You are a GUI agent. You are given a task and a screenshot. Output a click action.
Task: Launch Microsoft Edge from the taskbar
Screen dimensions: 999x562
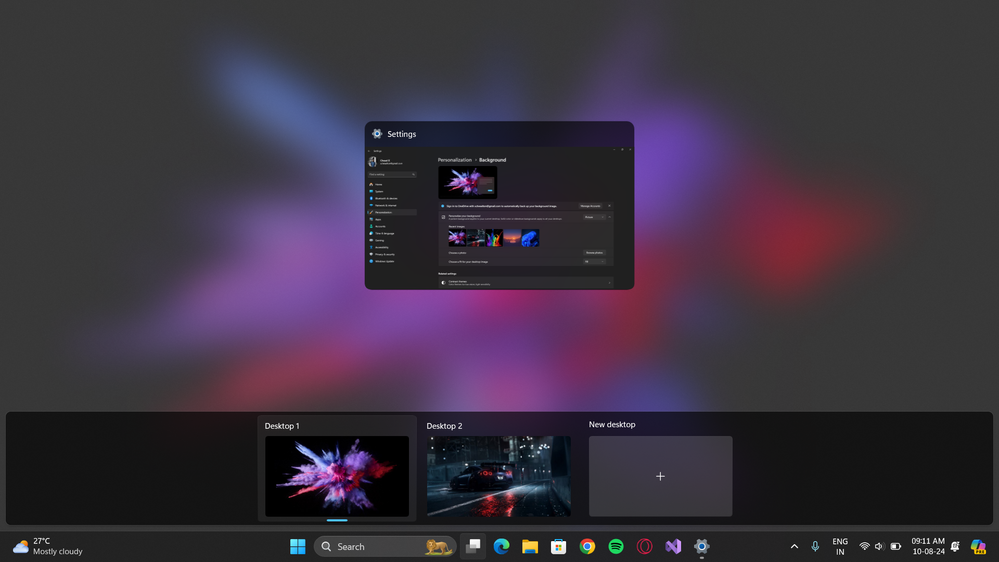(x=501, y=546)
